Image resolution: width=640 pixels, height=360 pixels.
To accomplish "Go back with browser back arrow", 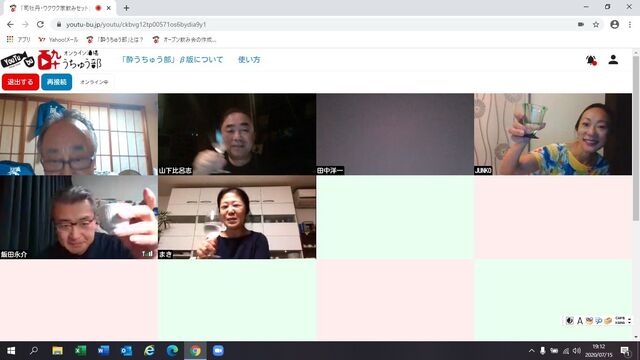I will pyautogui.click(x=10, y=24).
